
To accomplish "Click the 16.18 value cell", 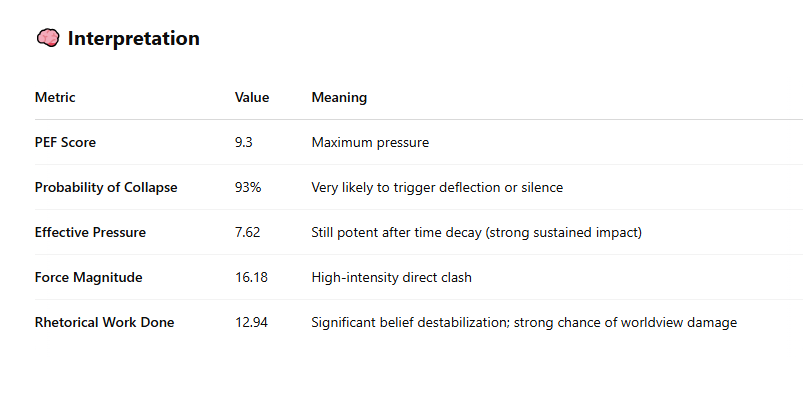I will pos(251,277).
